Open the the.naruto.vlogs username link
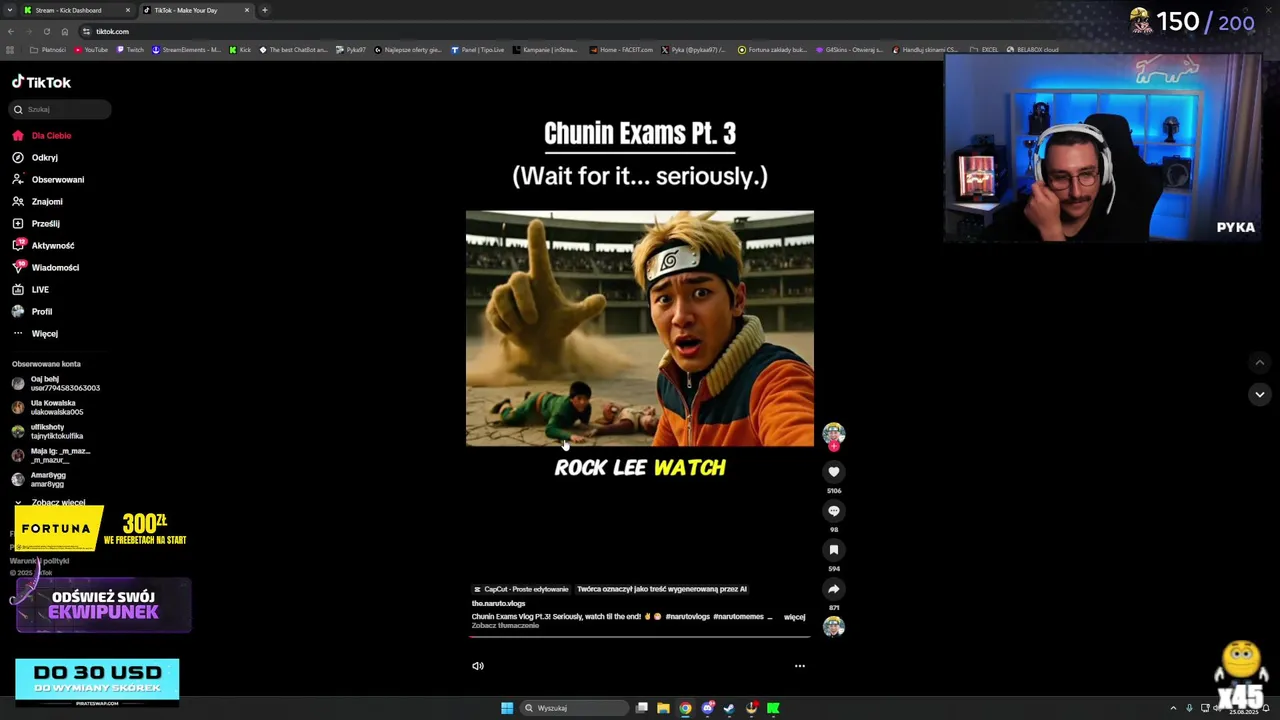The width and height of the screenshot is (1280, 720). (498, 603)
